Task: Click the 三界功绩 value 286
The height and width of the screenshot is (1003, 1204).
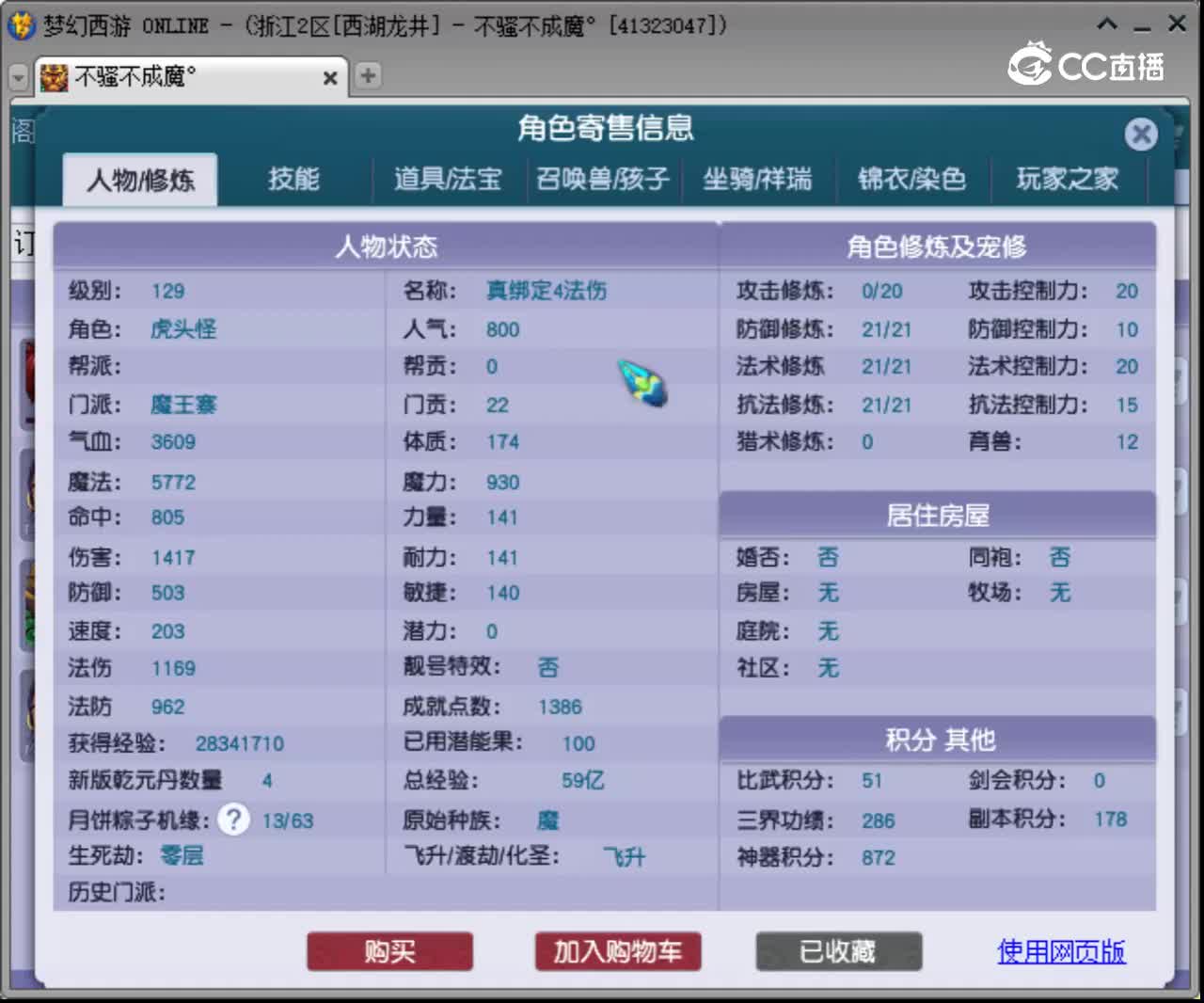Action: [x=879, y=821]
